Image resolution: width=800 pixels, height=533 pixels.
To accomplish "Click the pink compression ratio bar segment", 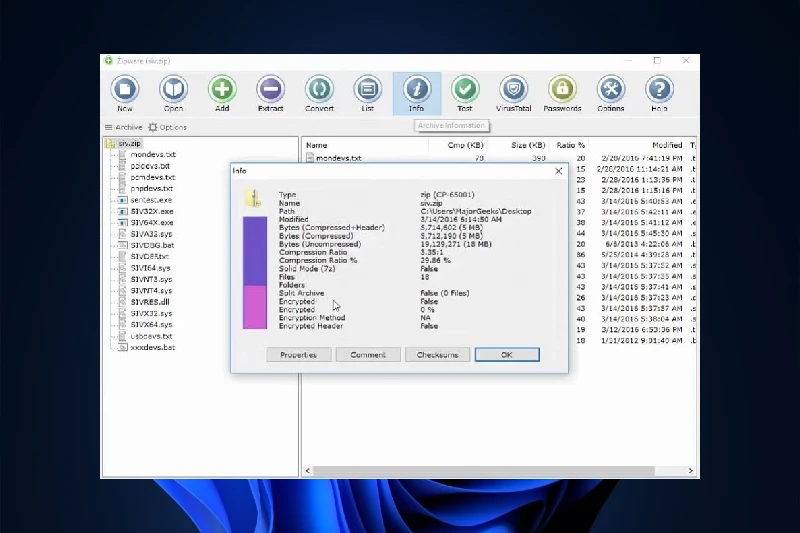I will pyautogui.click(x=255, y=307).
